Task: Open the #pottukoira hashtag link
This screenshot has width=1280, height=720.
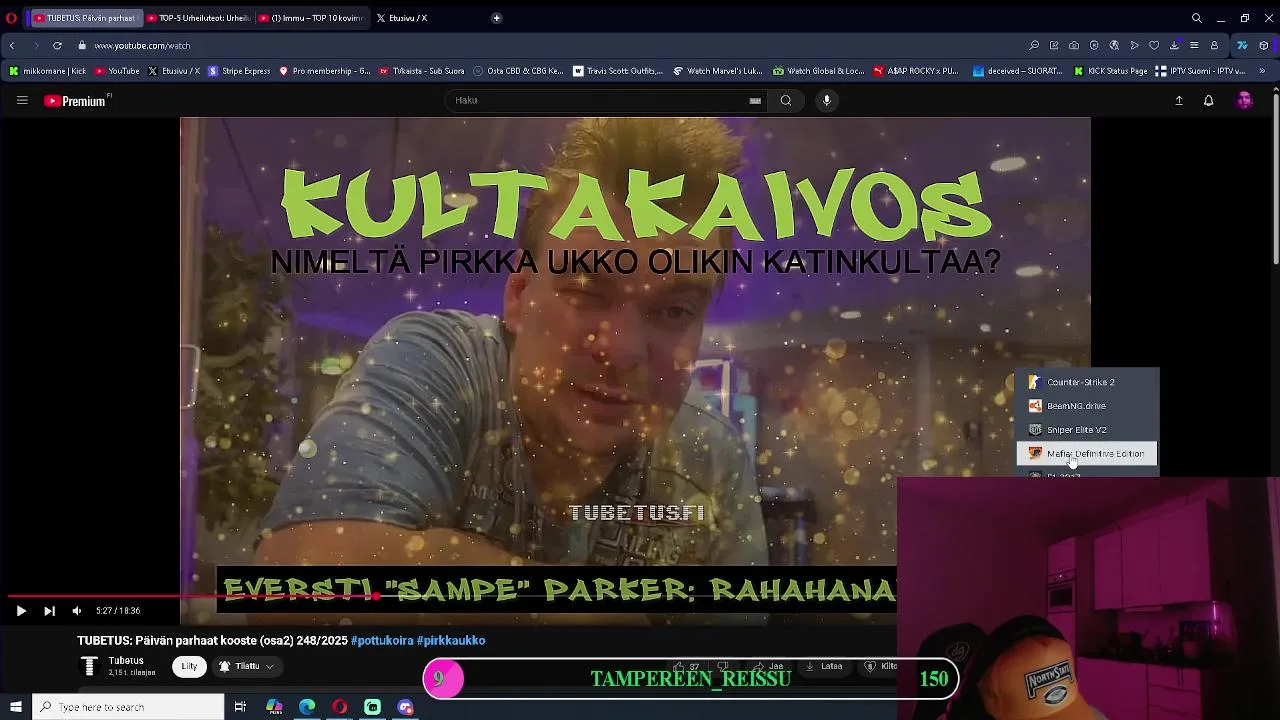Action: pos(382,641)
